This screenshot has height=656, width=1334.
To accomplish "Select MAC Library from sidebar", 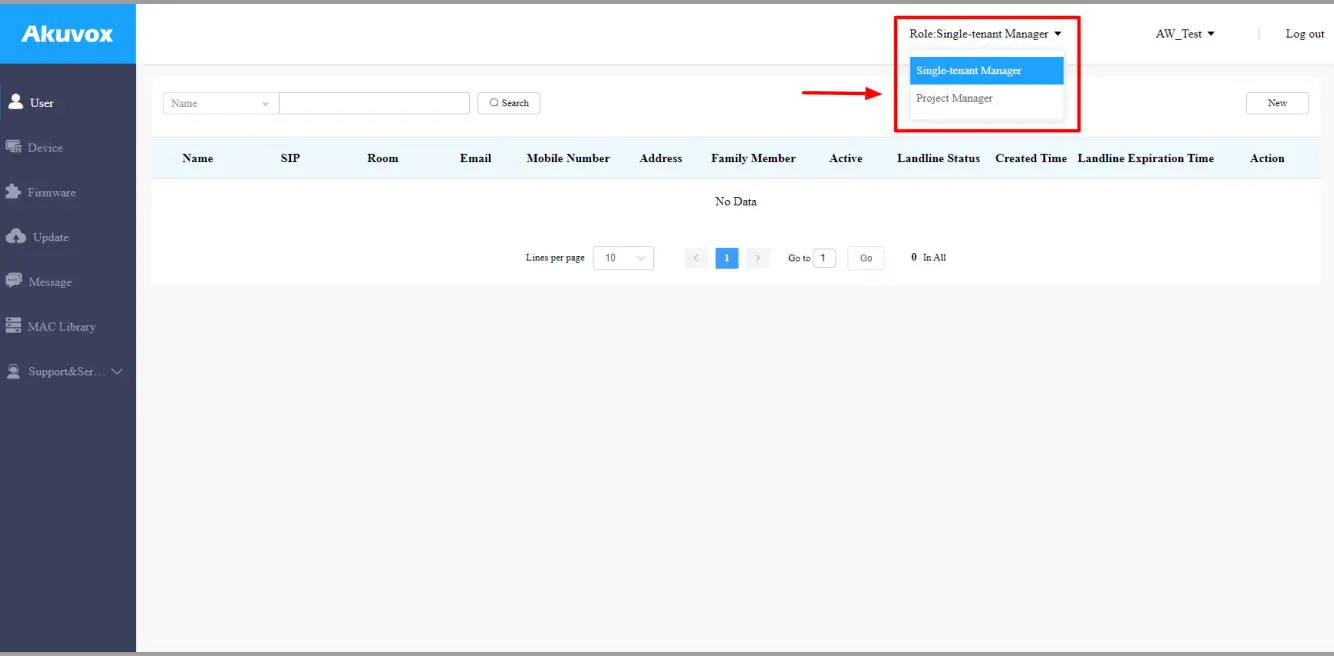I will (61, 326).
